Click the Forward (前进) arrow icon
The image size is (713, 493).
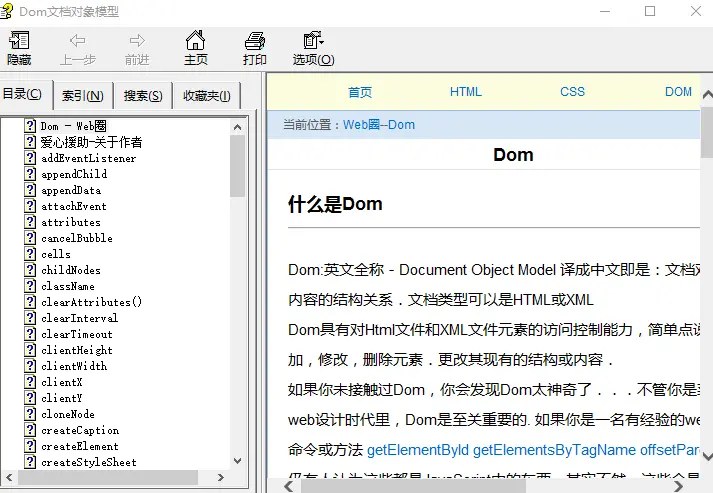(137, 41)
